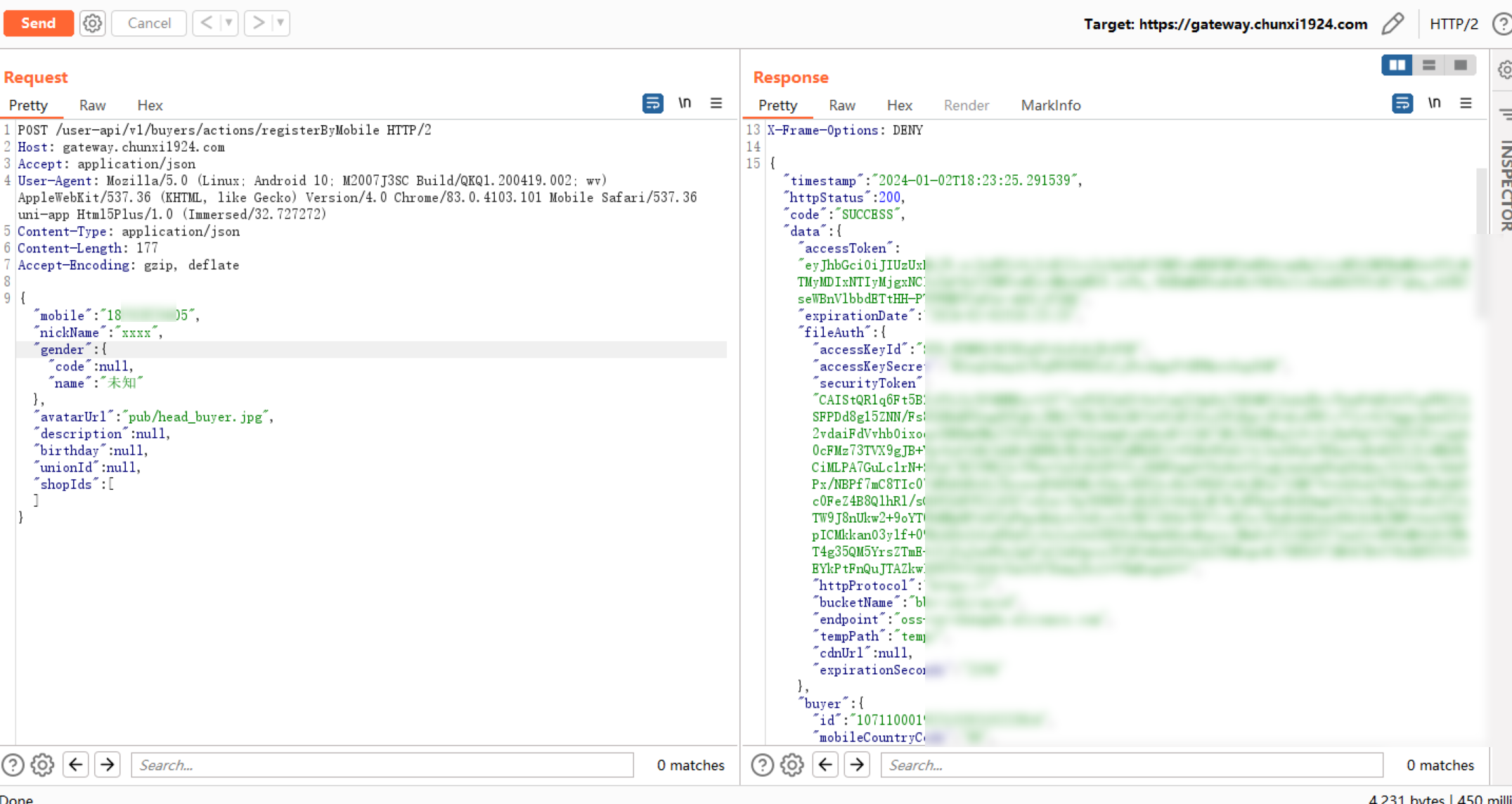Select side-by-side layout view icon

[1397, 65]
